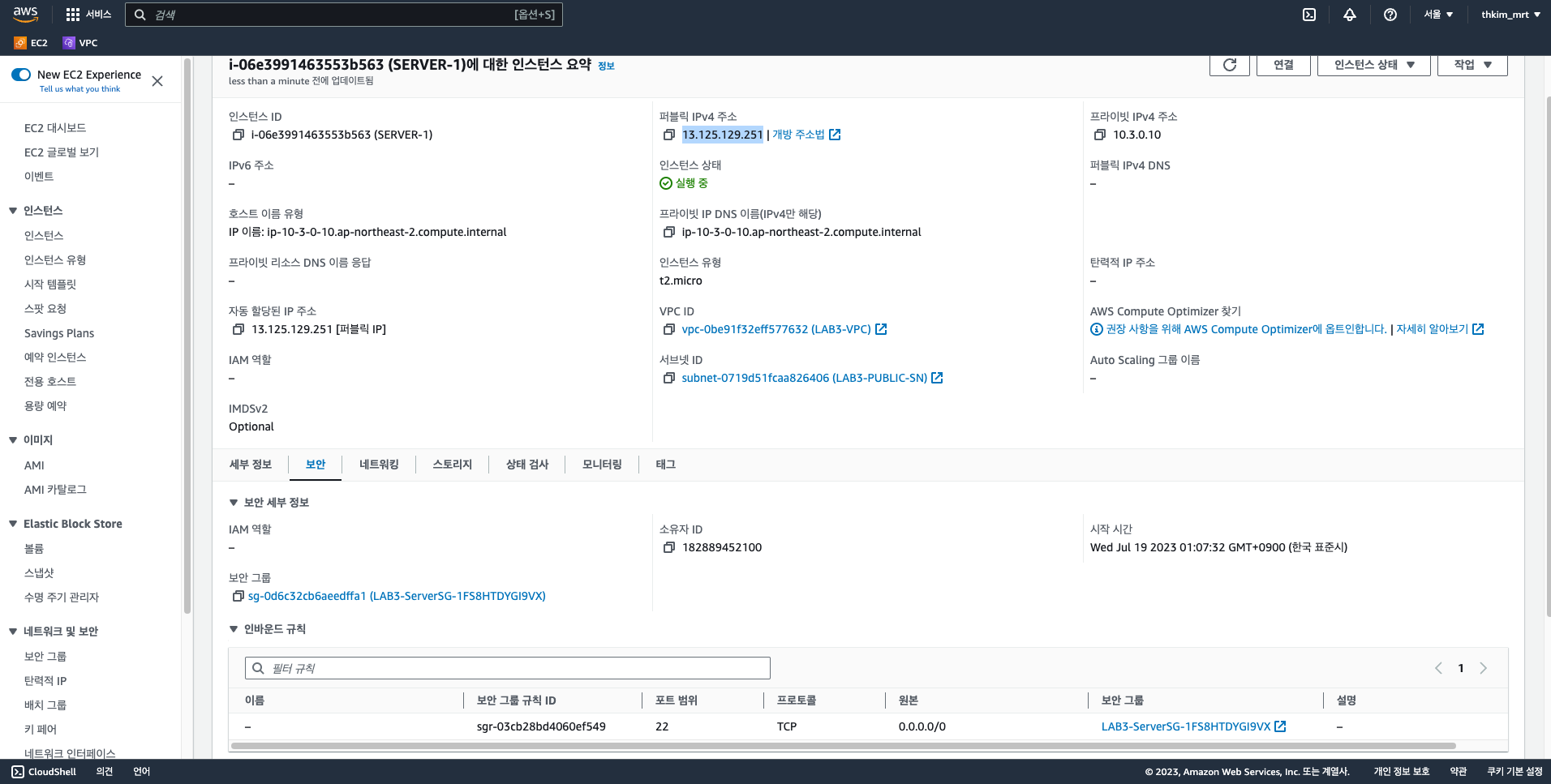Open the AWS home logo
The image size is (1551, 784).
point(25,14)
